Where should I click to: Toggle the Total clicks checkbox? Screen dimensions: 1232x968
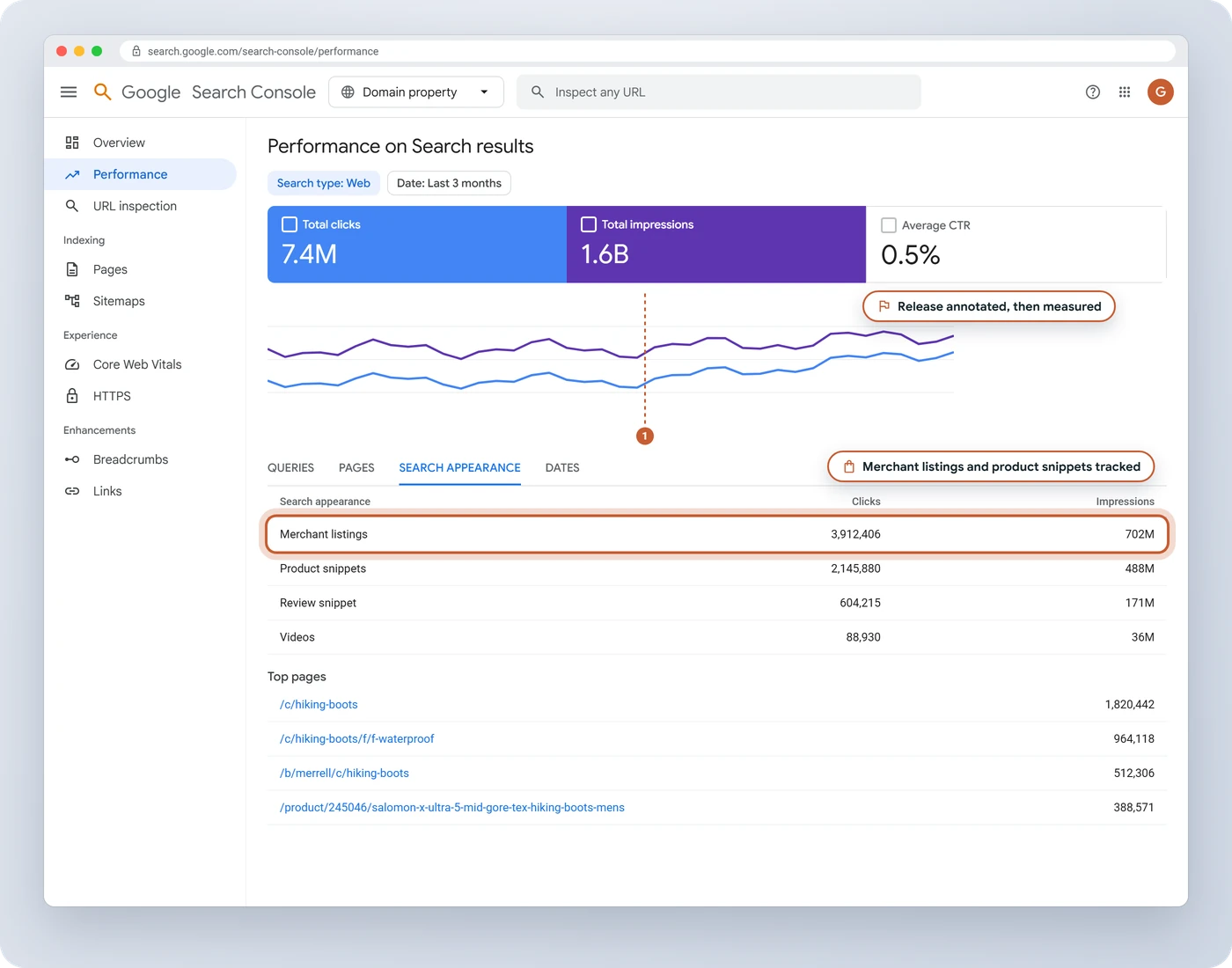click(290, 224)
